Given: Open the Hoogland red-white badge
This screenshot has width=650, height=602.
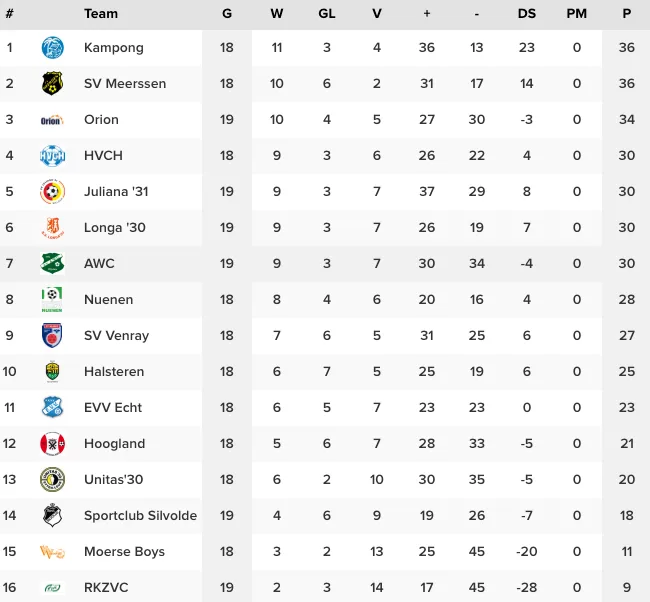Looking at the screenshot, I should pos(53,444).
